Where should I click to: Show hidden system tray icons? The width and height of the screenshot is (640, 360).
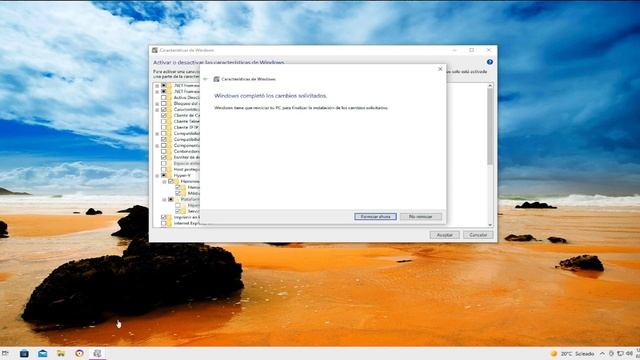(603, 353)
